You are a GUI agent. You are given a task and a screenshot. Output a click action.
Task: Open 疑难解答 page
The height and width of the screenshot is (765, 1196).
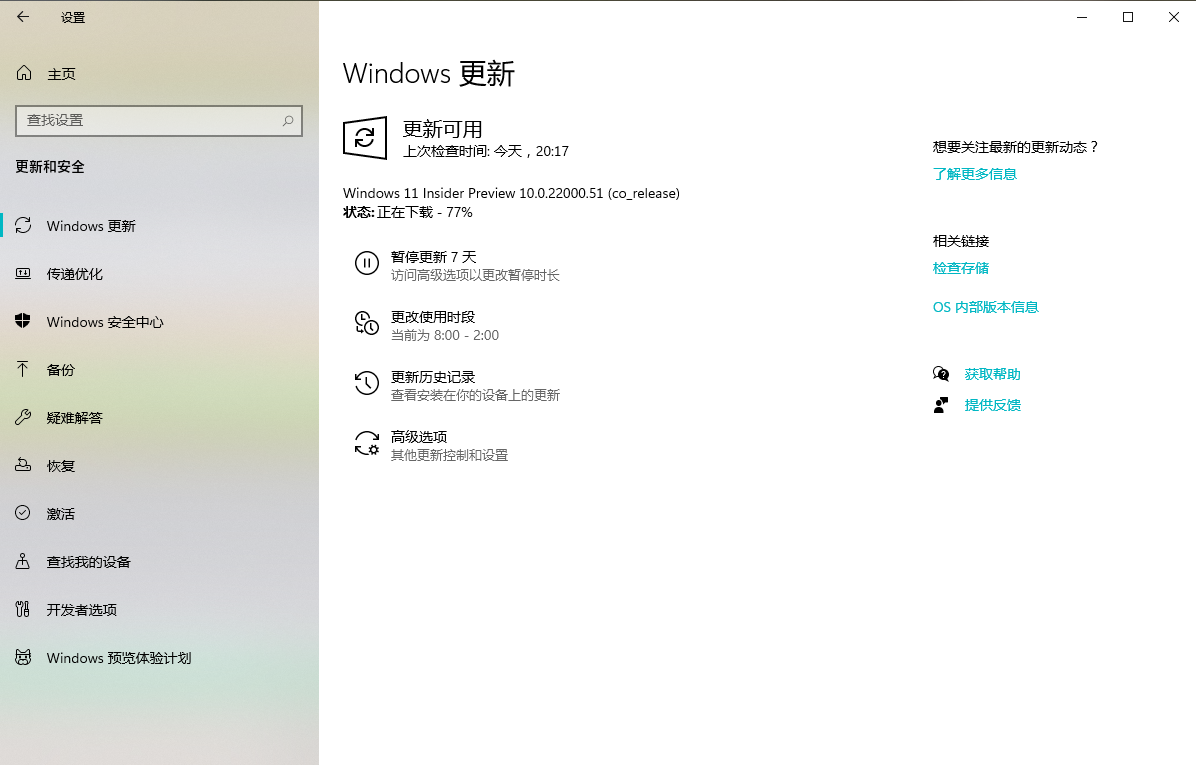(x=159, y=418)
